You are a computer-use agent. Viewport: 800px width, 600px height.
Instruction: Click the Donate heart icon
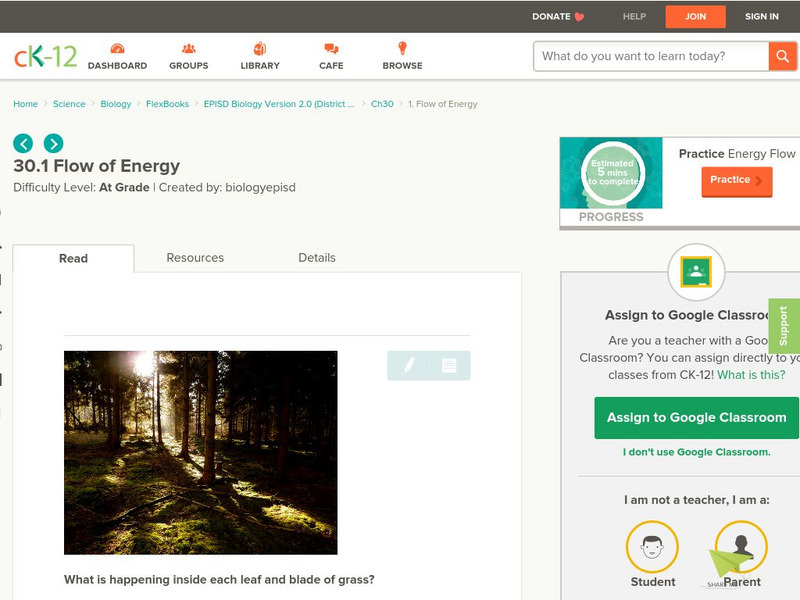pyautogui.click(x=579, y=17)
